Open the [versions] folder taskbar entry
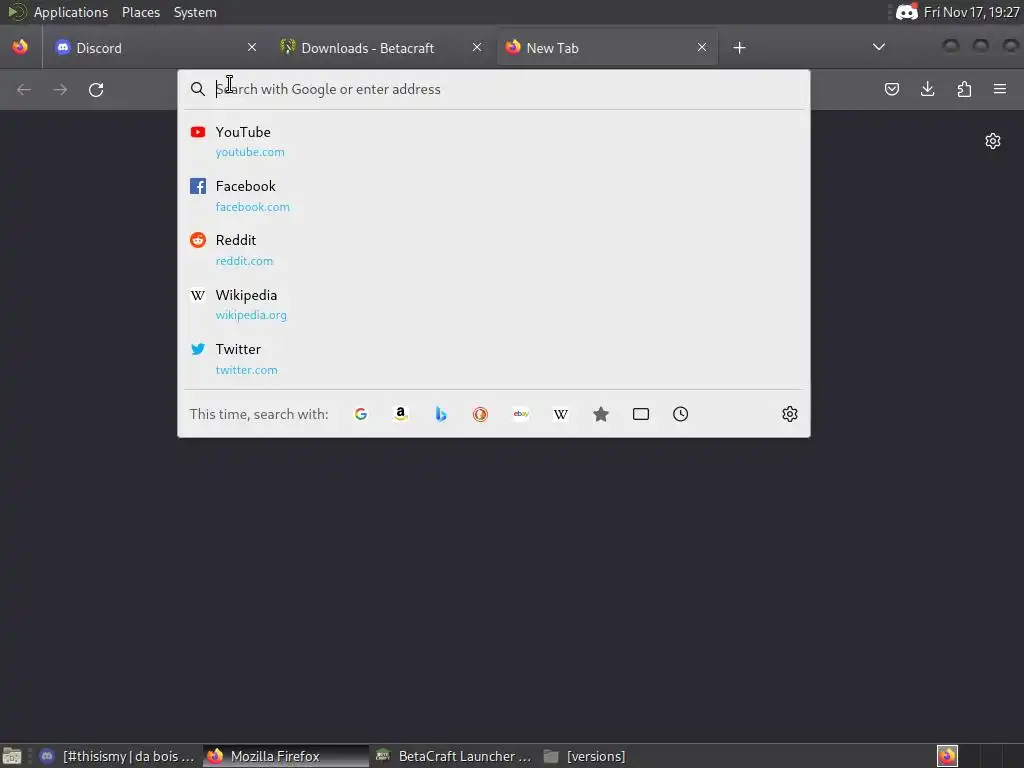Viewport: 1024px width, 768px height. pyautogui.click(x=584, y=756)
